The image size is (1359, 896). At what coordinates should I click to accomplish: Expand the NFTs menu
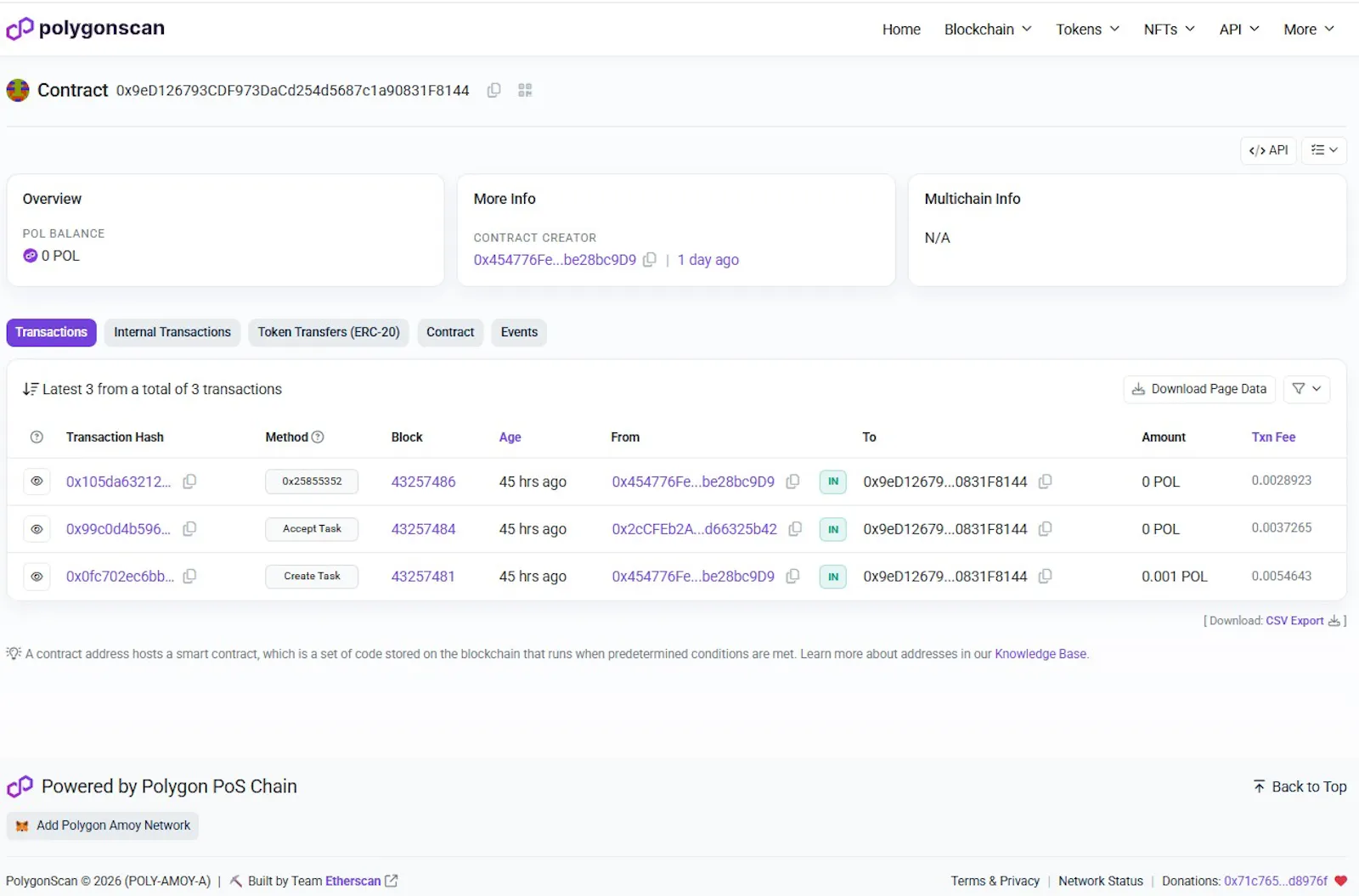(1169, 29)
